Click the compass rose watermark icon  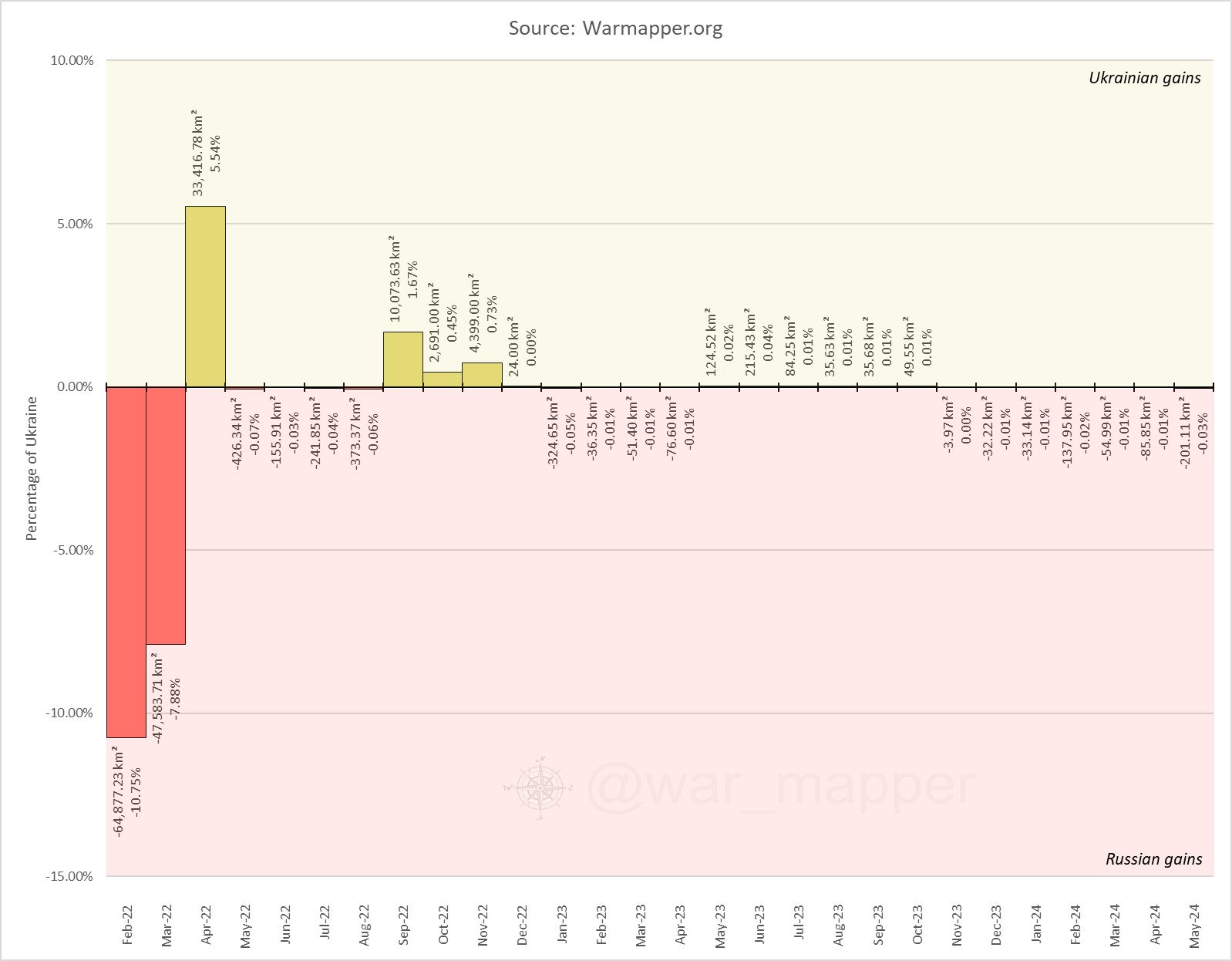click(x=538, y=787)
